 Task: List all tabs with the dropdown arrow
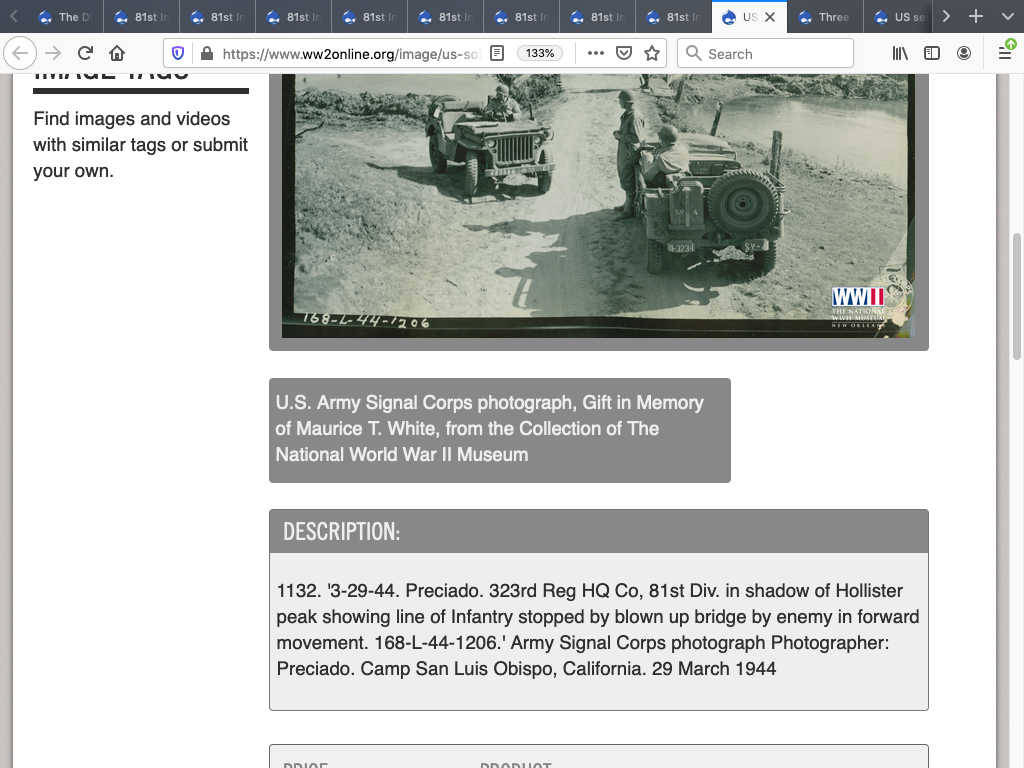click(1006, 17)
